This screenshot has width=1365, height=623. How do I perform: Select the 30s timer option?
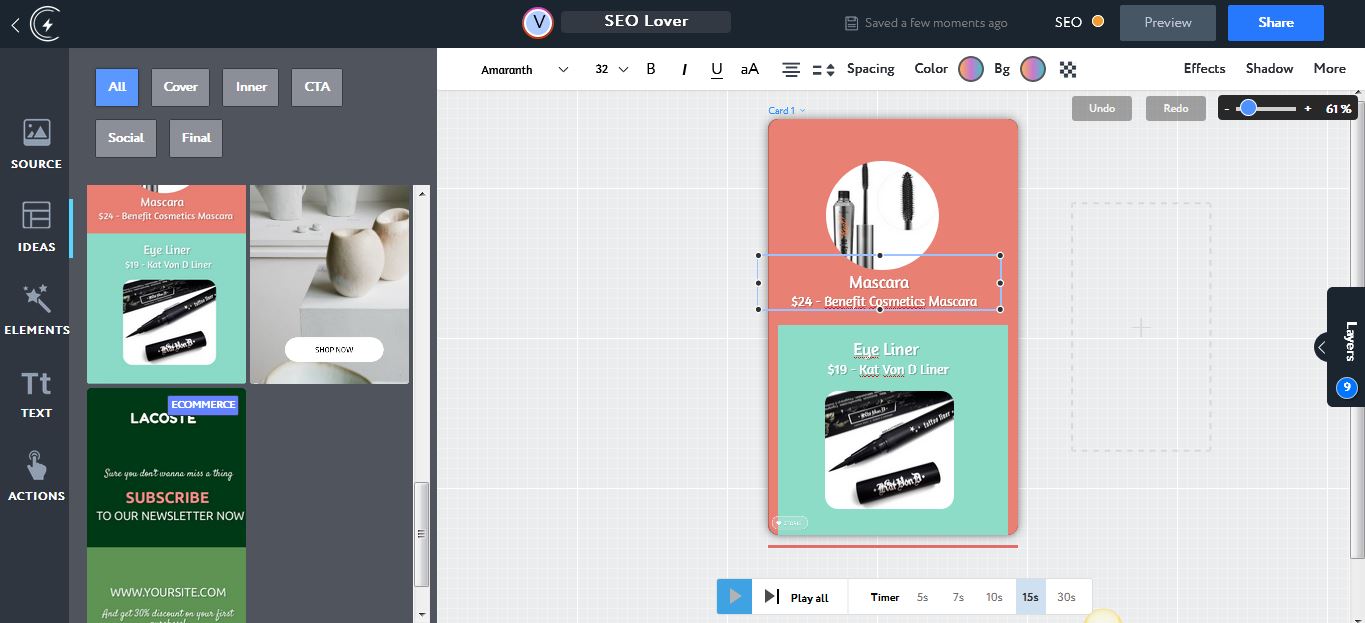(1066, 597)
